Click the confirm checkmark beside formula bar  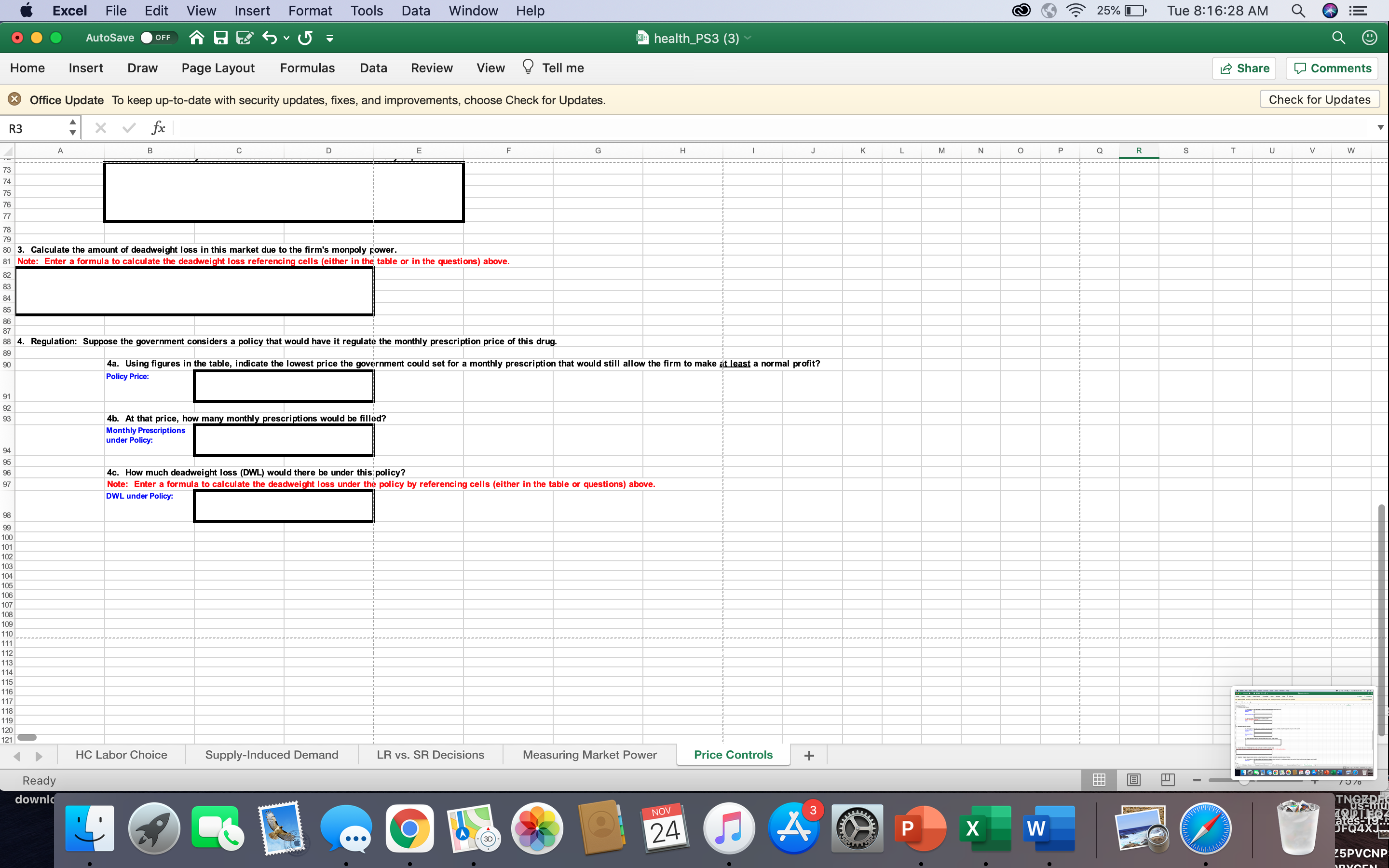click(129, 127)
